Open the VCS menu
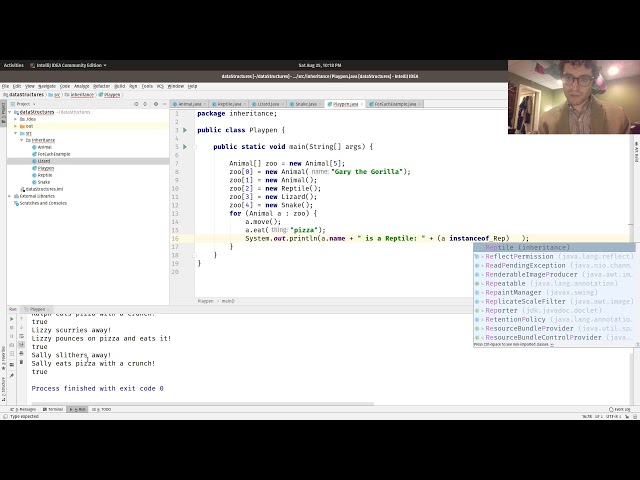 [x=160, y=87]
